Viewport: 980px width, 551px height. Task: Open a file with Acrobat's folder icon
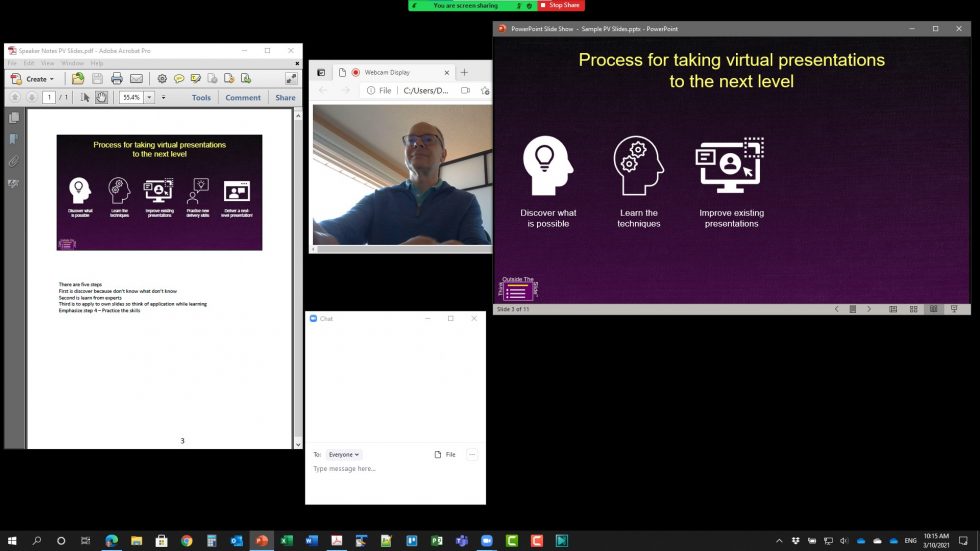pos(78,79)
